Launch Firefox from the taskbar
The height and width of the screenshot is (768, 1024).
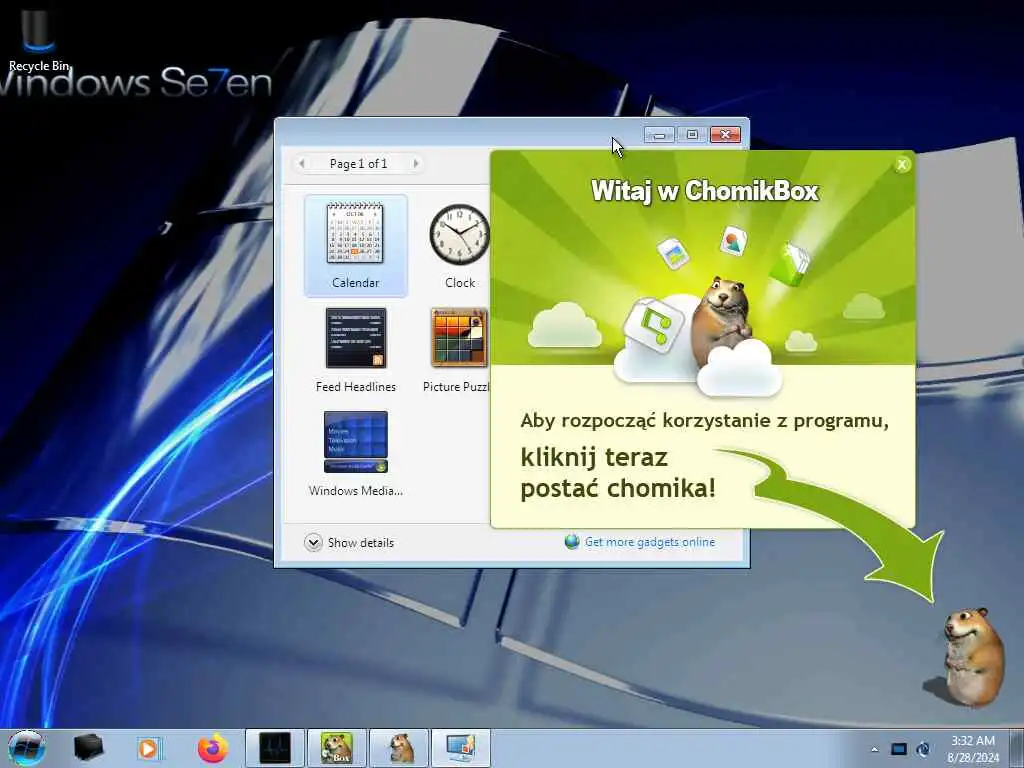(x=212, y=748)
